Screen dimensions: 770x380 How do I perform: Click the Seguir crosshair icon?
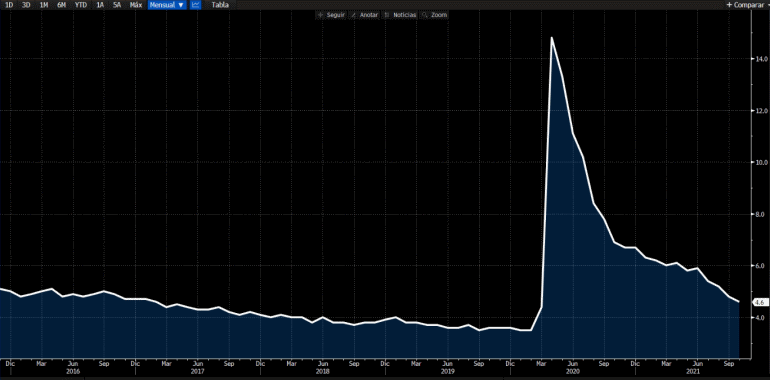point(321,15)
